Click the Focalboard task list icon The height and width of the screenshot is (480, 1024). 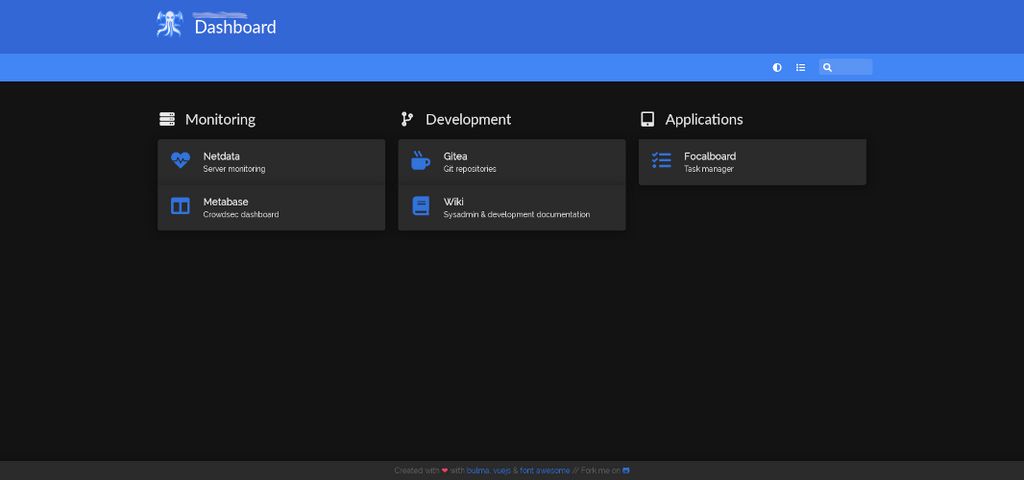pyautogui.click(x=661, y=161)
